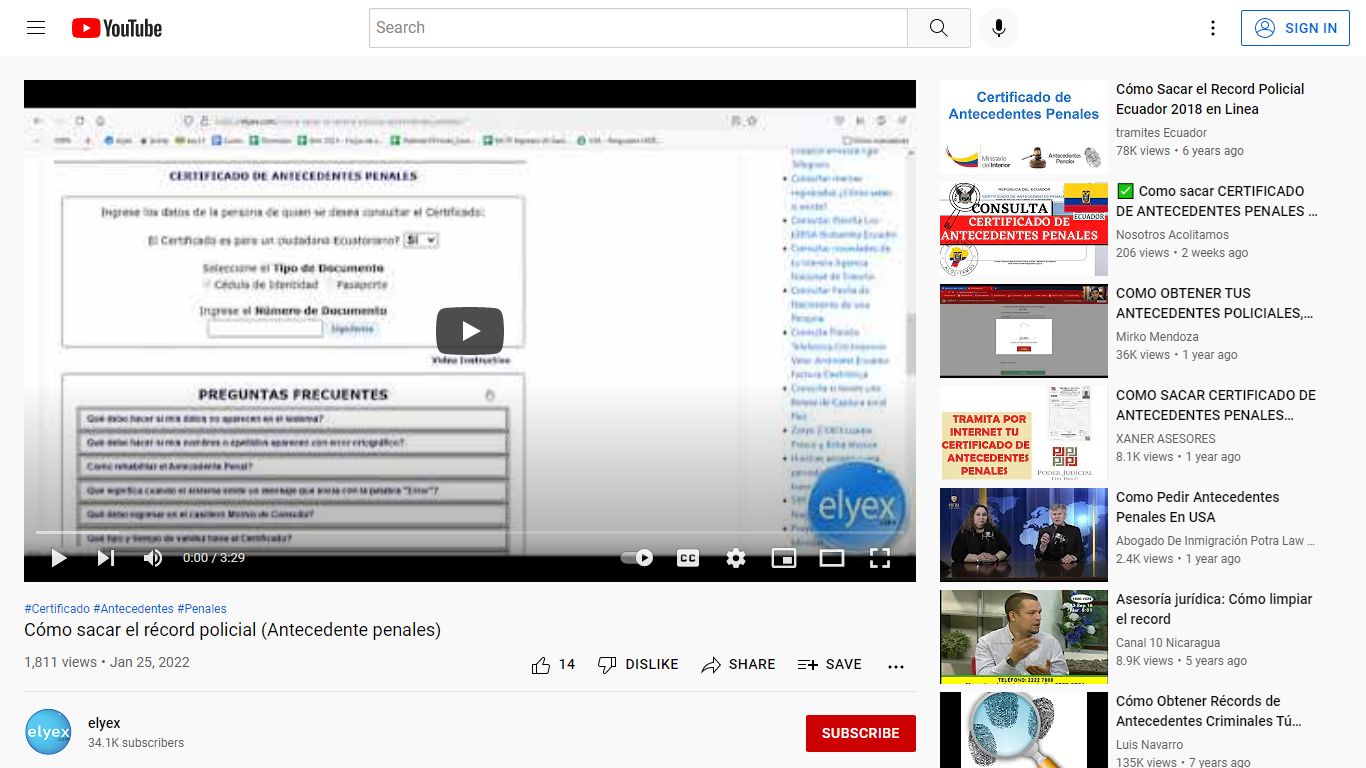The width and height of the screenshot is (1366, 768).
Task: Share this video
Action: 738,665
